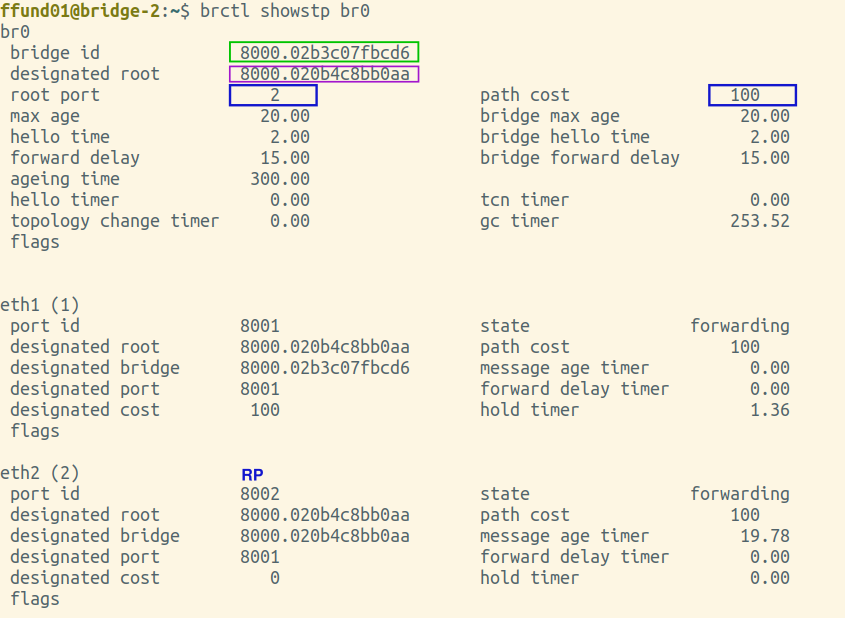Click the gc timer value 253.52
Viewport: 845px width, 618px height.
tap(760, 221)
